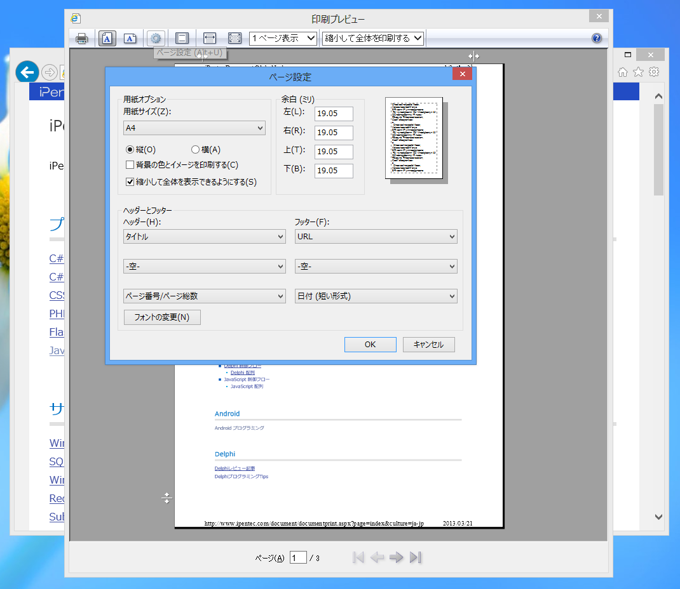Screen dimensions: 680x589
Task: Select portrait orientation toolbar icon
Action: coord(107,39)
